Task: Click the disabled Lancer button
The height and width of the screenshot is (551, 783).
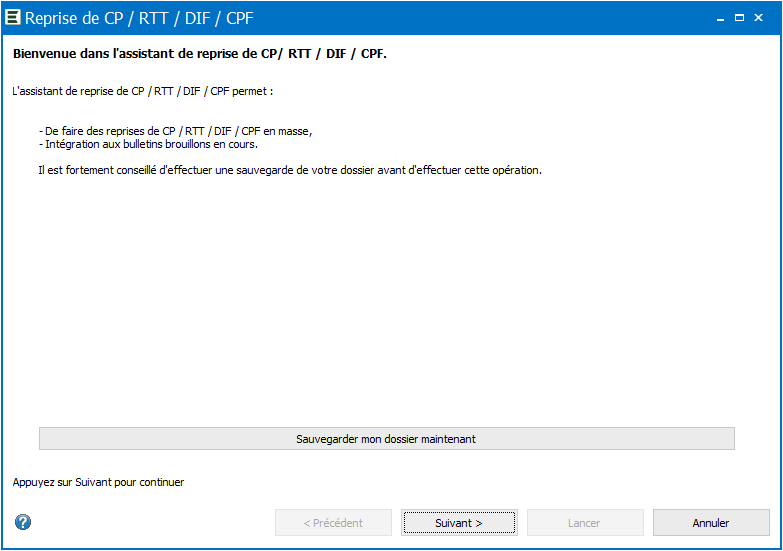Action: [x=585, y=523]
